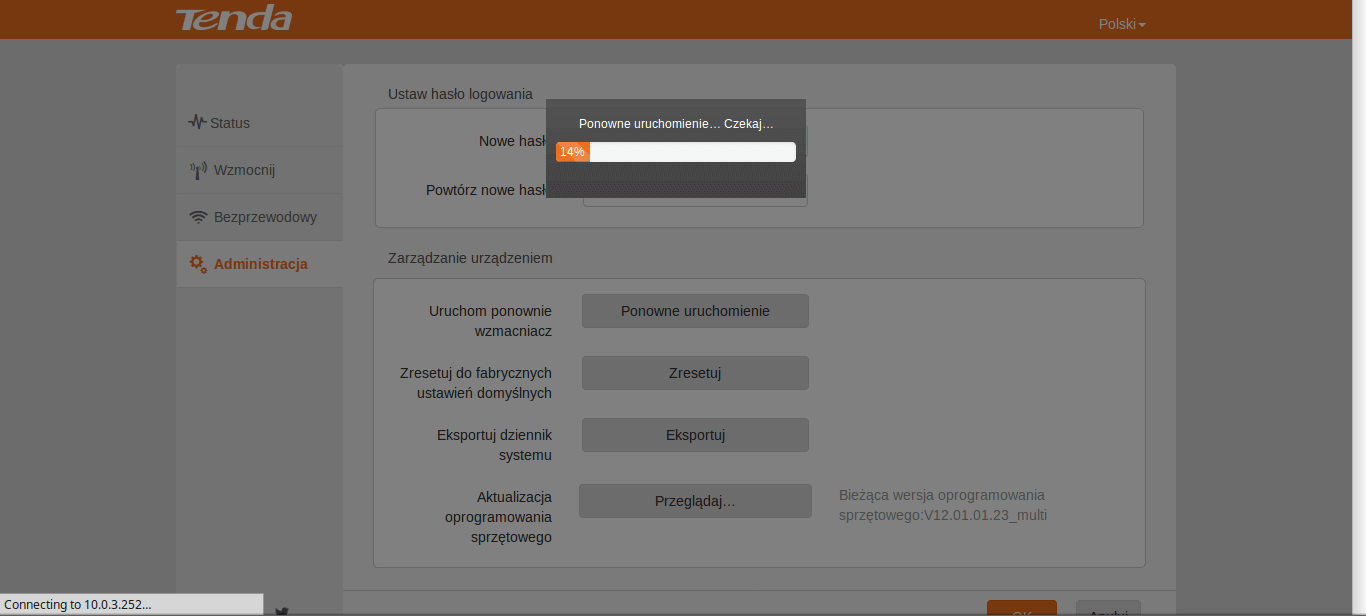Open the Polski language dropdown
Viewport: 1366px width, 616px height.
click(1122, 24)
